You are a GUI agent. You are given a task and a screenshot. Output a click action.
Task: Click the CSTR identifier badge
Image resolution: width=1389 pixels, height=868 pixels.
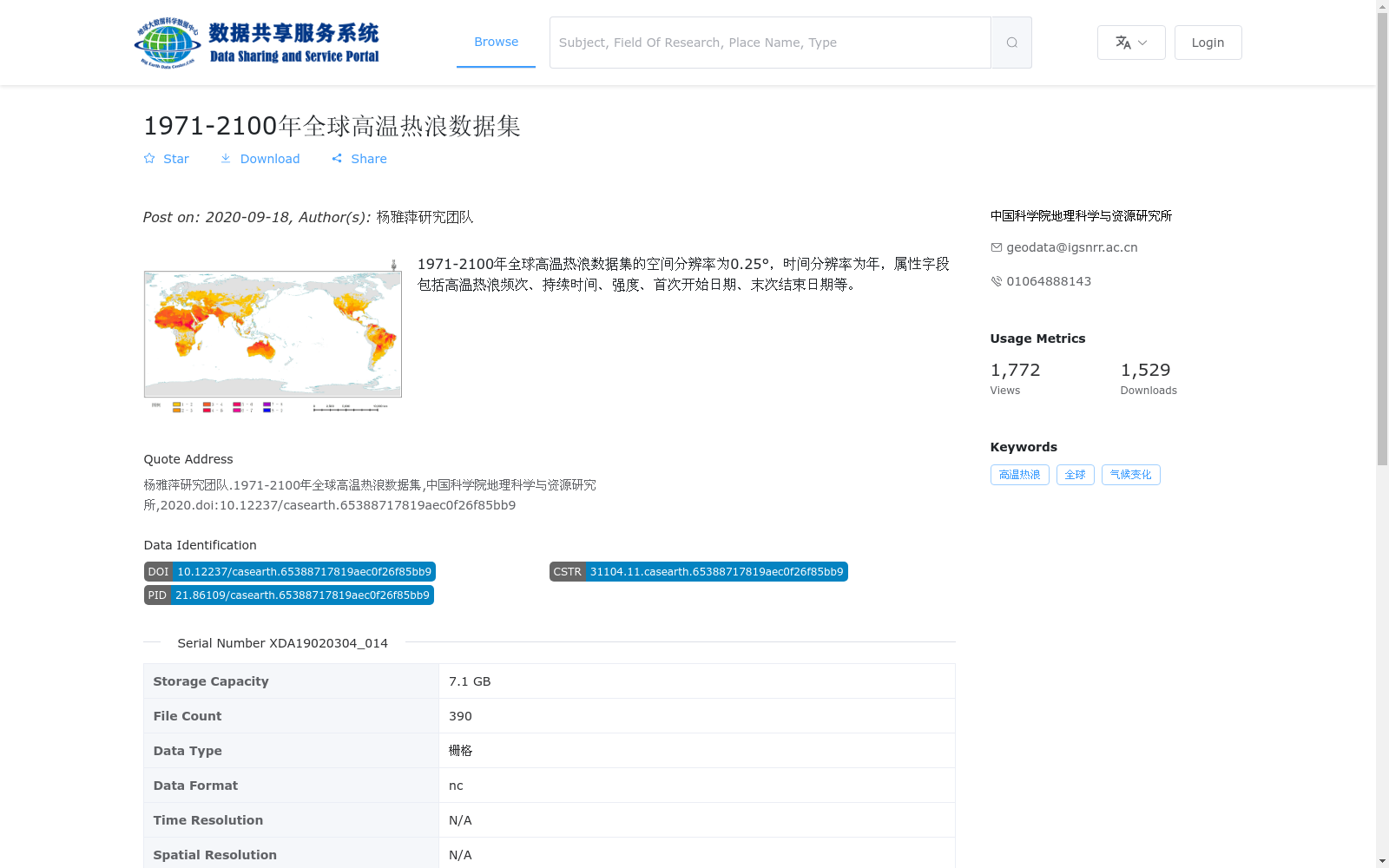point(698,572)
